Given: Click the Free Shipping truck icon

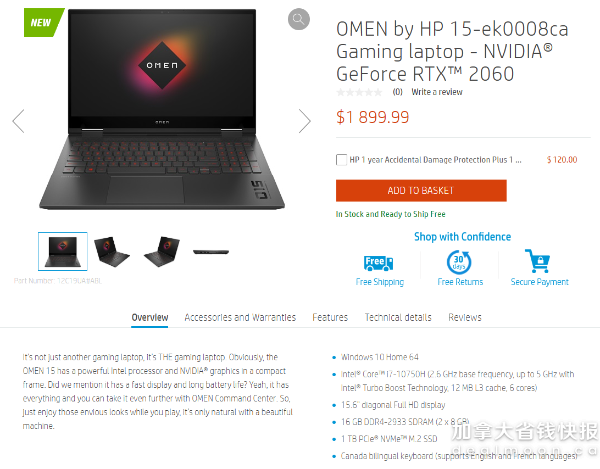Looking at the screenshot, I should click(378, 263).
